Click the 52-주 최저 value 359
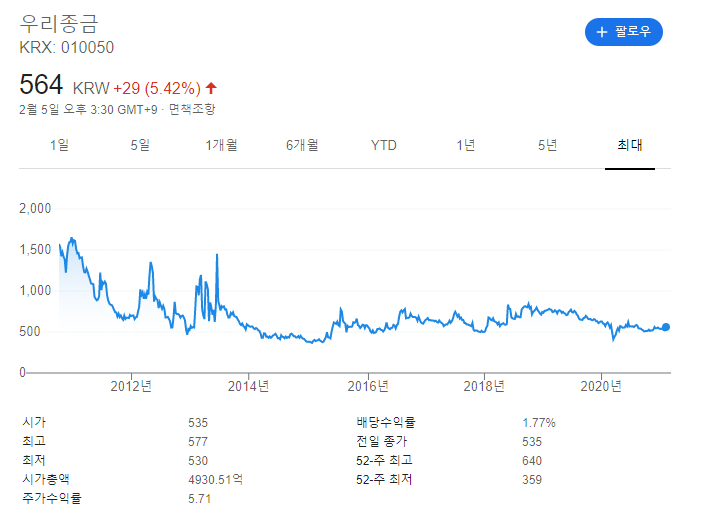 pos(532,479)
